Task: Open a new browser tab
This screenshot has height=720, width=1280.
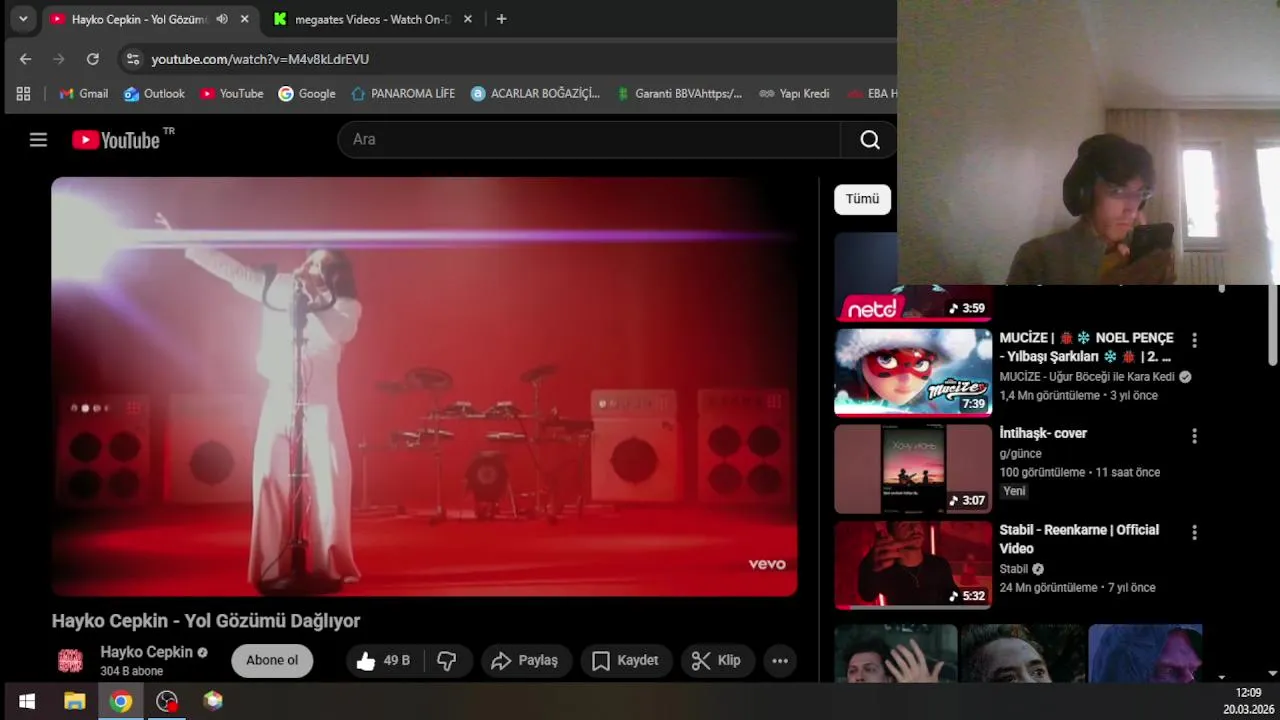Action: pyautogui.click(x=501, y=19)
